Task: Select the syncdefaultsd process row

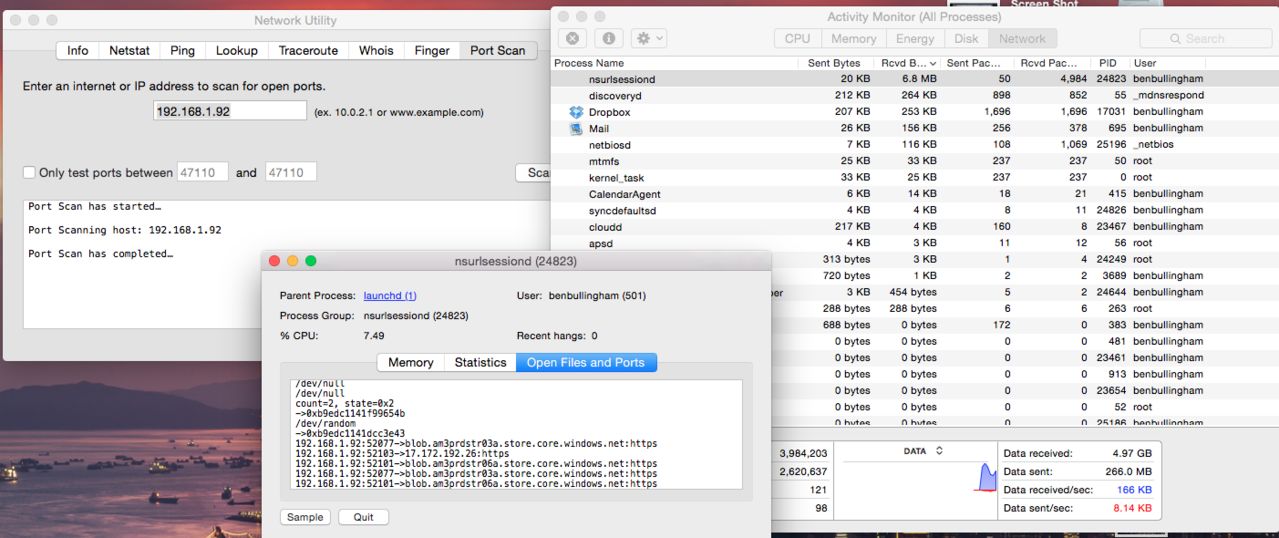Action: 915,210
